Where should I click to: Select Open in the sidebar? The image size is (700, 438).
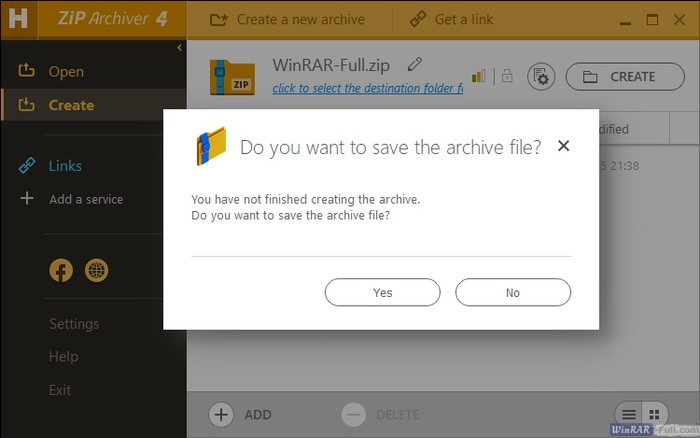coord(66,72)
